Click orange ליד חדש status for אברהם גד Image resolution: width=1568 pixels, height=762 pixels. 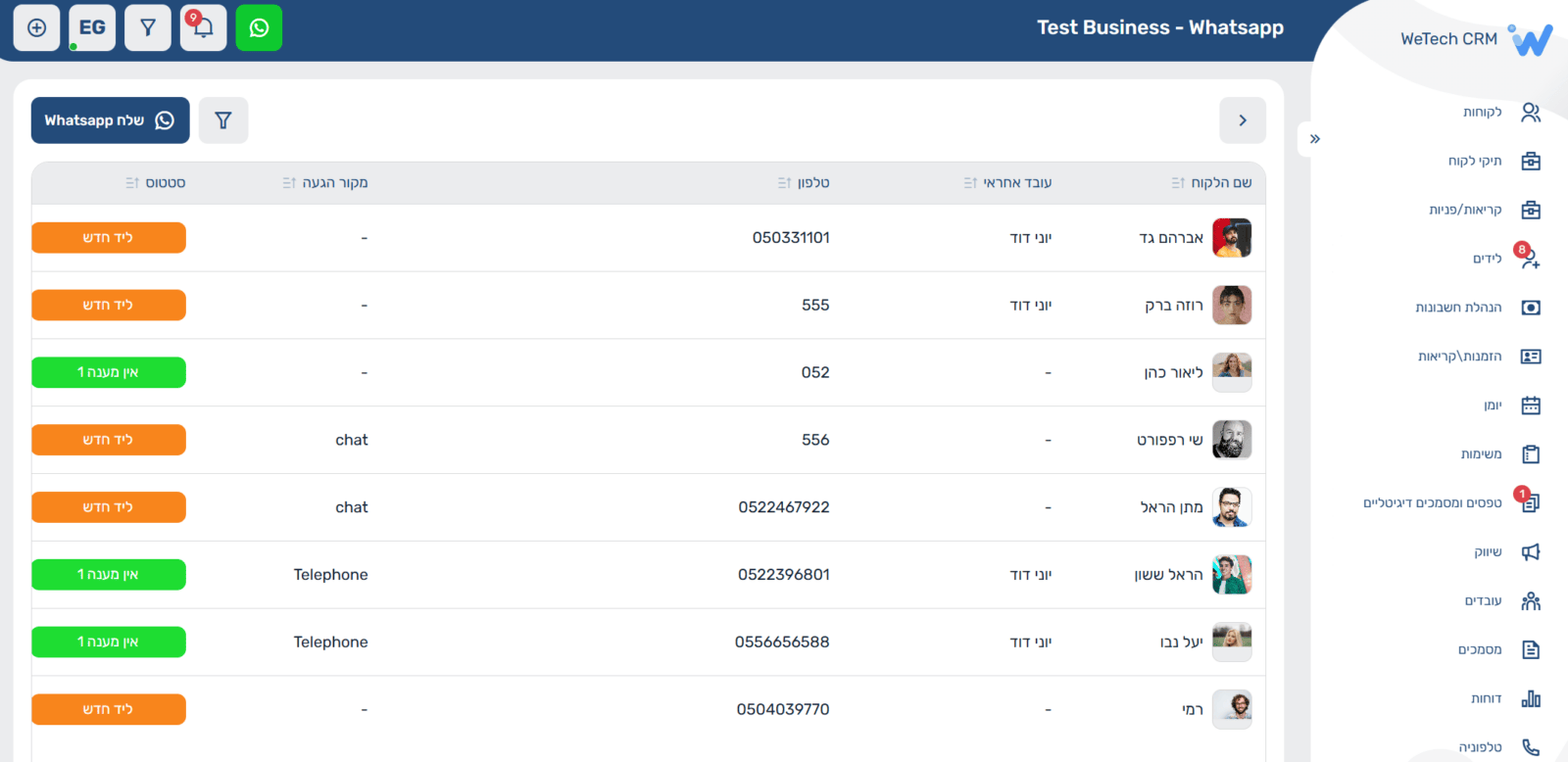(x=109, y=238)
